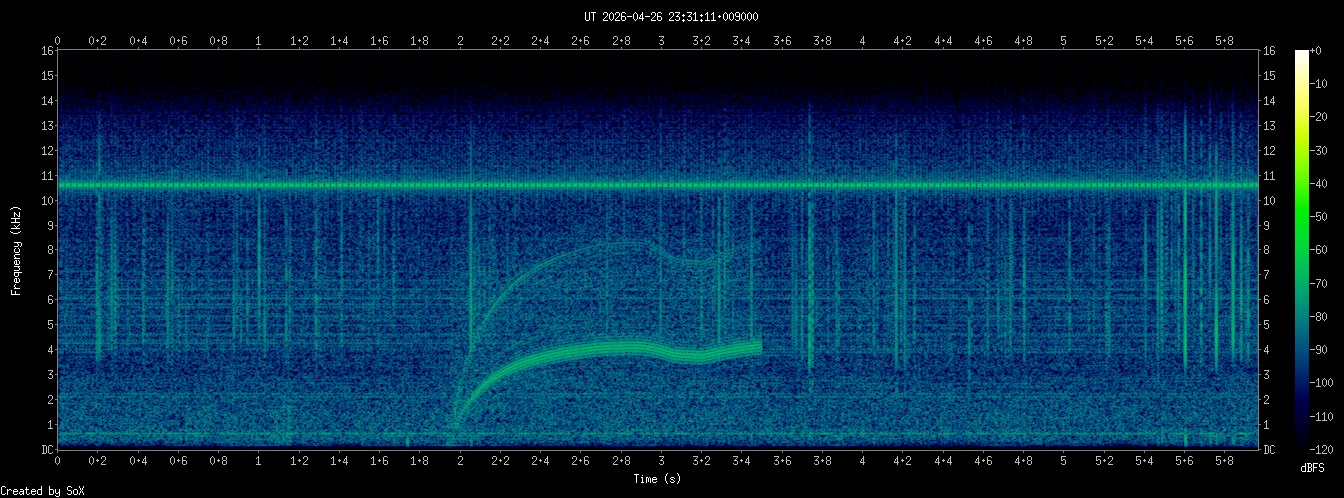Select the 5 second mark on bottom time axis

(1064, 461)
